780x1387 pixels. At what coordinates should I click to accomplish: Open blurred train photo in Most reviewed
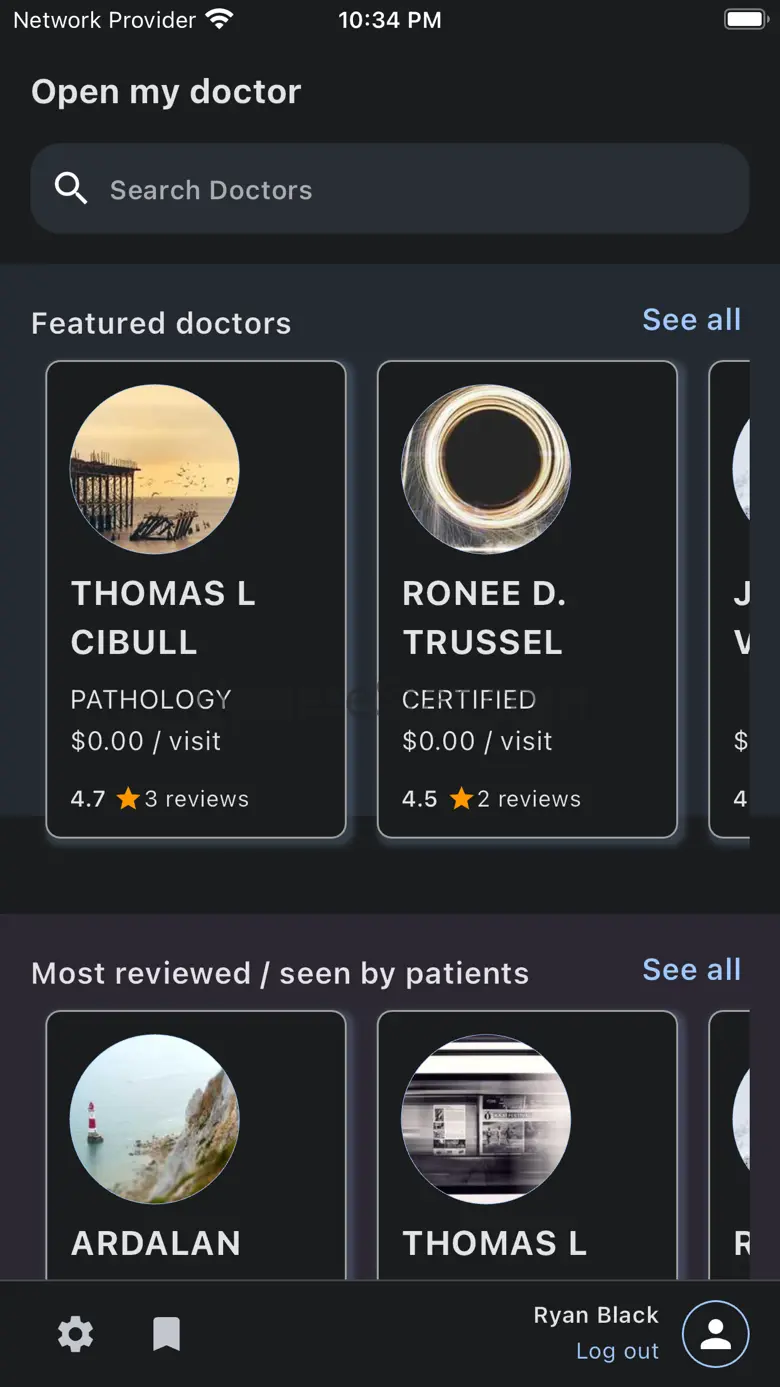pyautogui.click(x=486, y=1118)
